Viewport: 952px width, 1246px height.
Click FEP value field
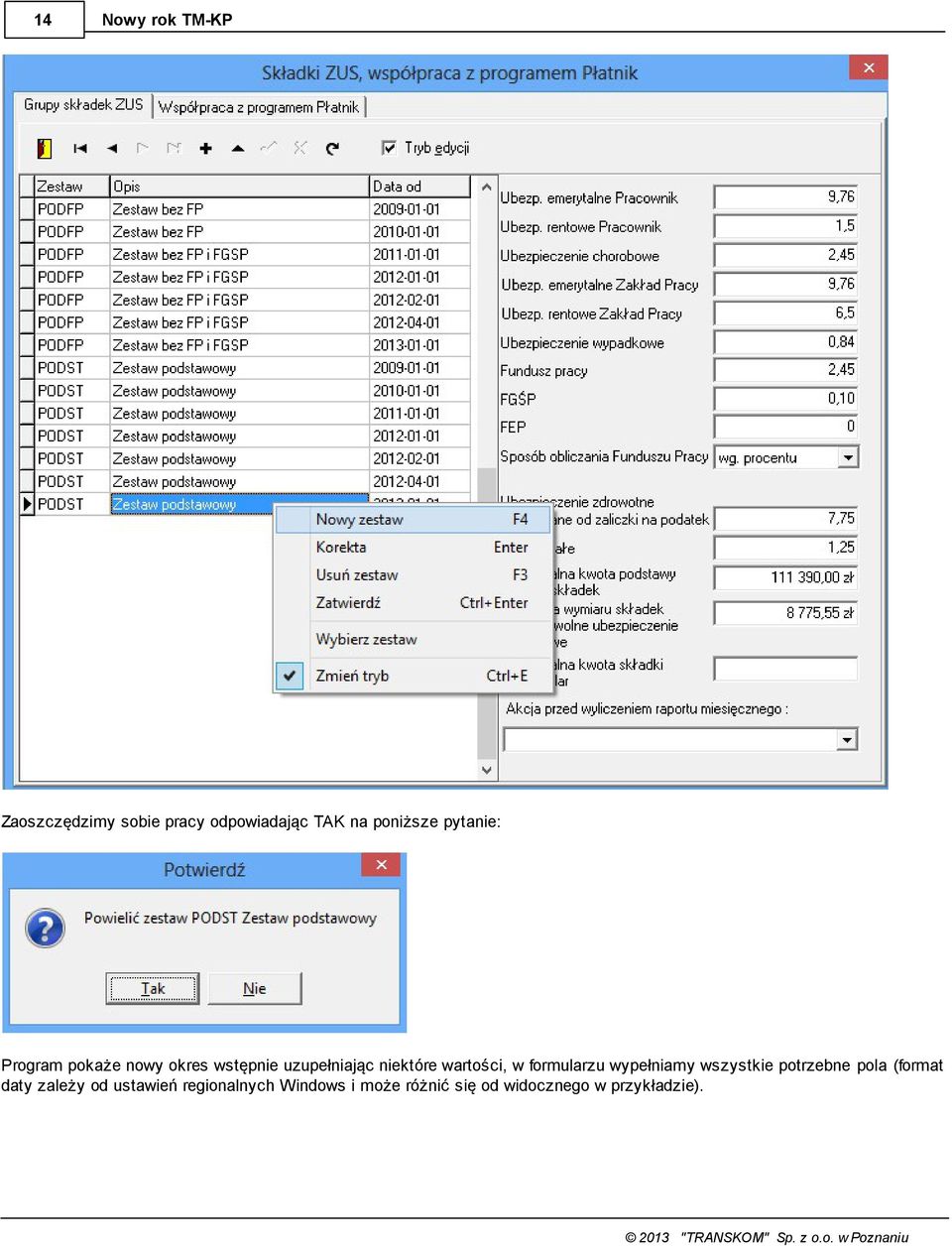pos(785,427)
